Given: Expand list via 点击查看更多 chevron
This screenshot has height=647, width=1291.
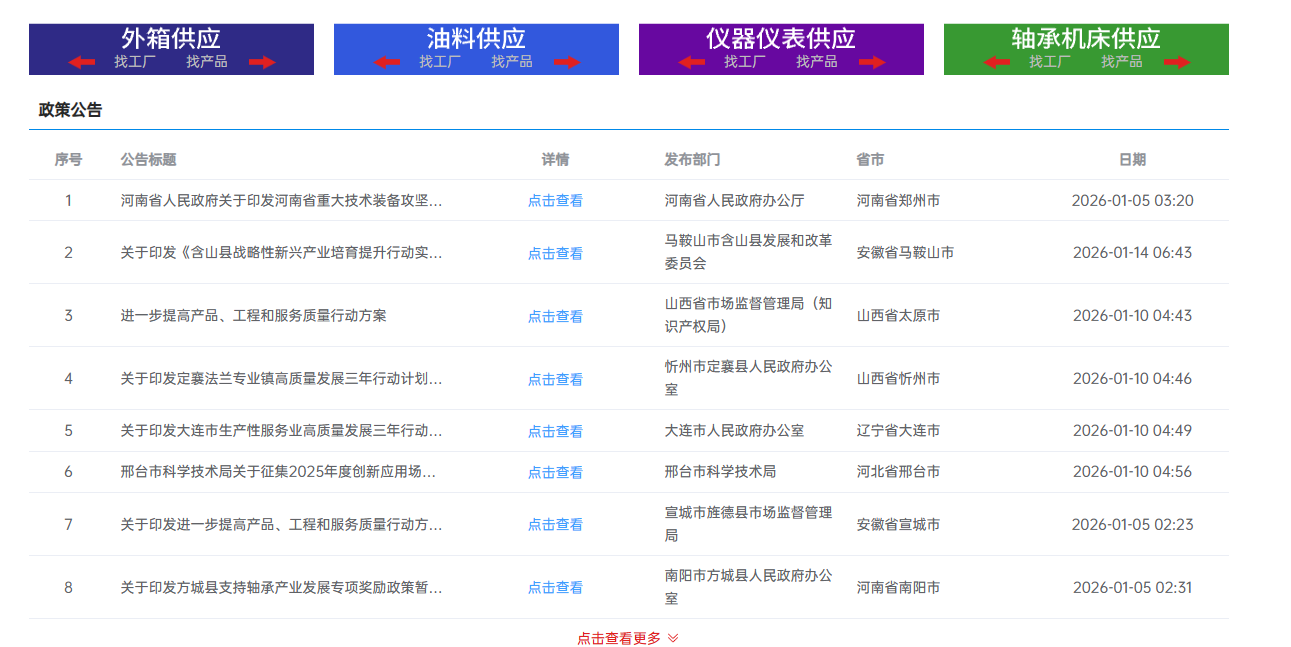Looking at the screenshot, I should pos(673,638).
